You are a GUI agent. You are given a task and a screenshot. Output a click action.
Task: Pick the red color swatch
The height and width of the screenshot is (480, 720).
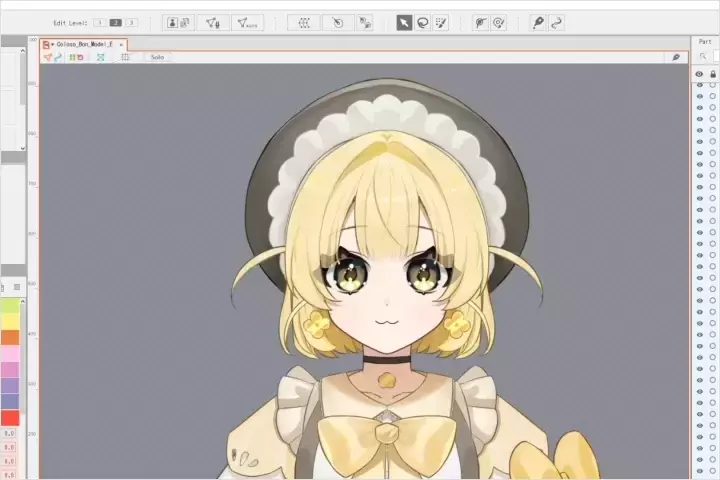point(10,418)
